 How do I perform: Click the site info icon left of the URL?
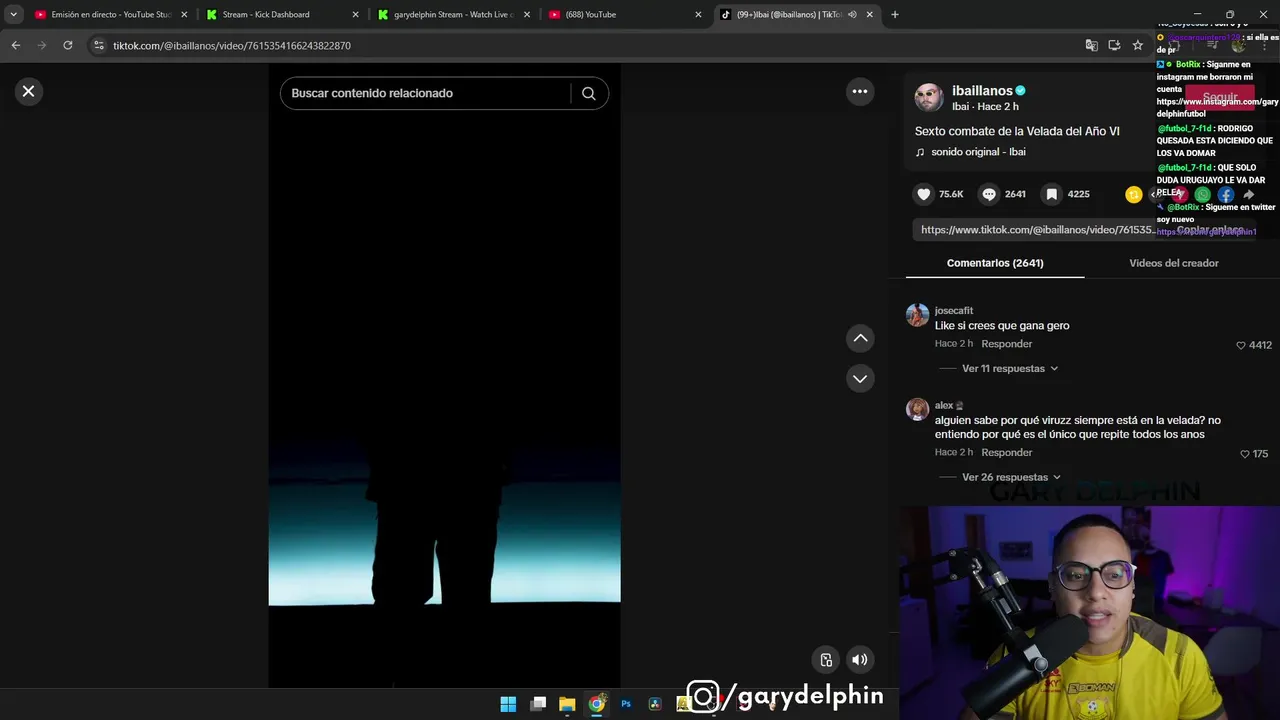(x=98, y=45)
